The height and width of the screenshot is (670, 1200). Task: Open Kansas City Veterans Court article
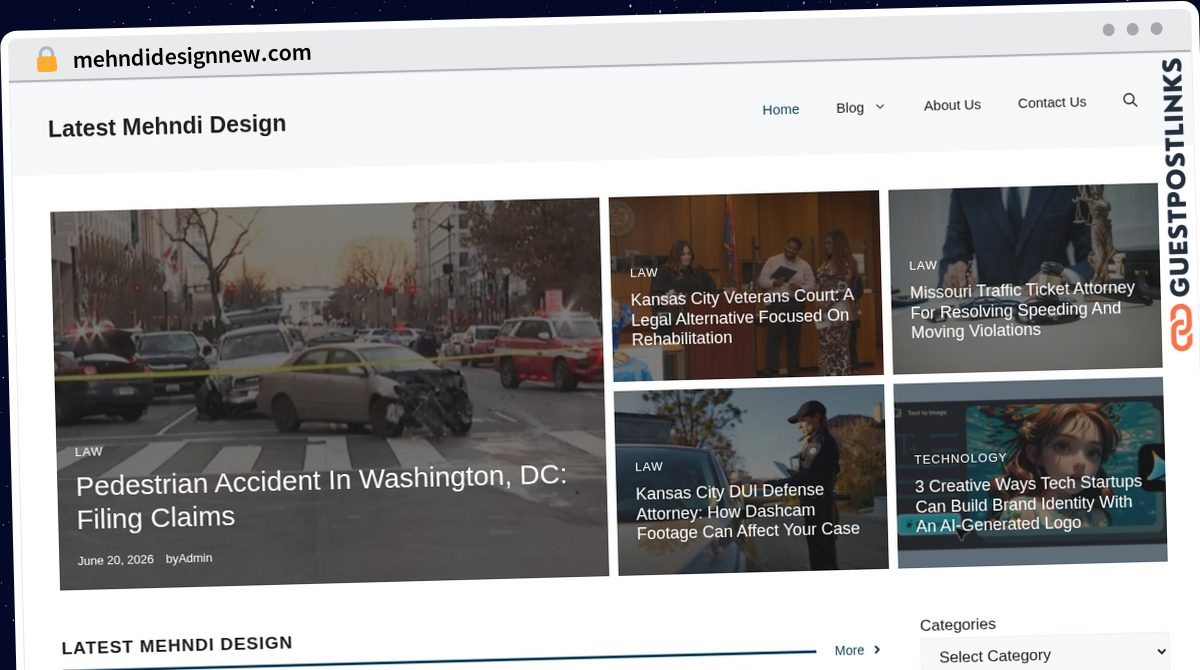pos(742,317)
